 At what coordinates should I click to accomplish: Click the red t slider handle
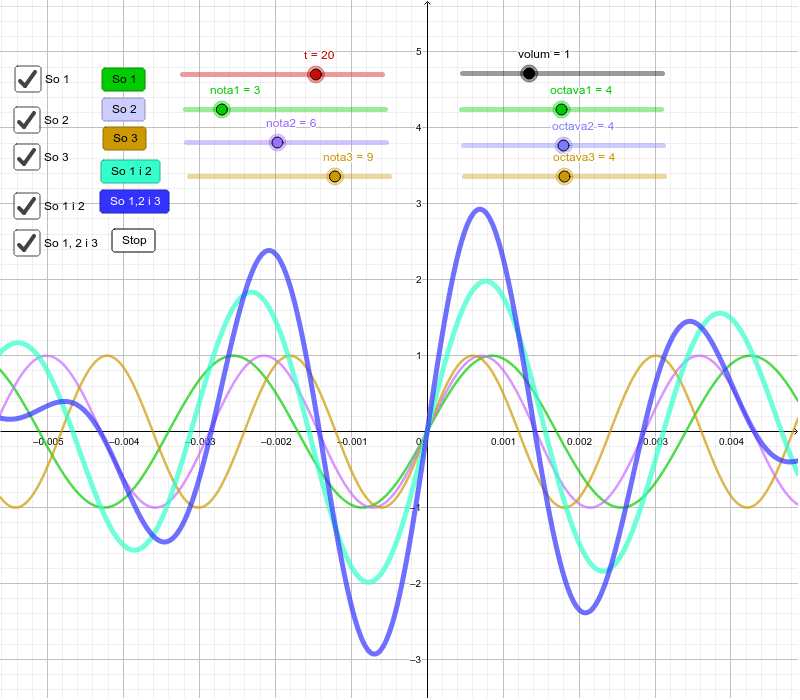316,74
